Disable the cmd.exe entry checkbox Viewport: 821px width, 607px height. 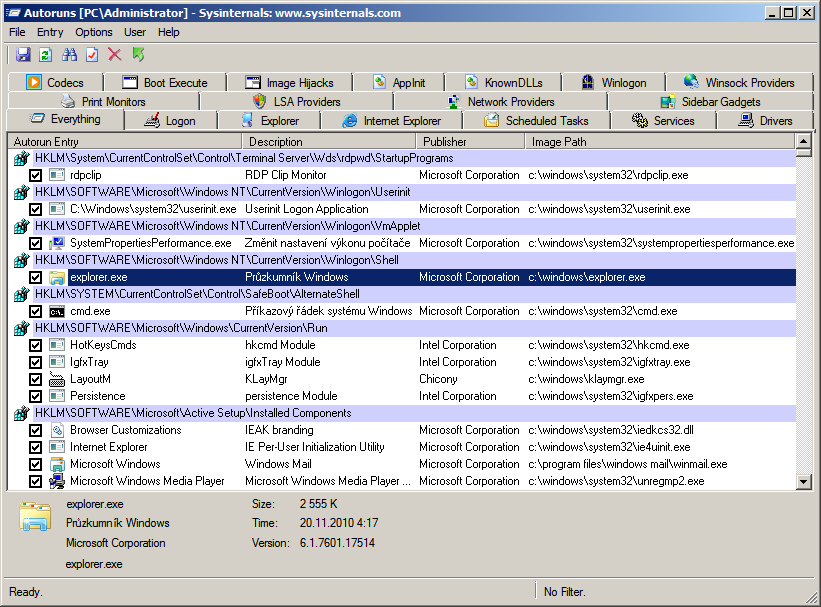(x=35, y=312)
